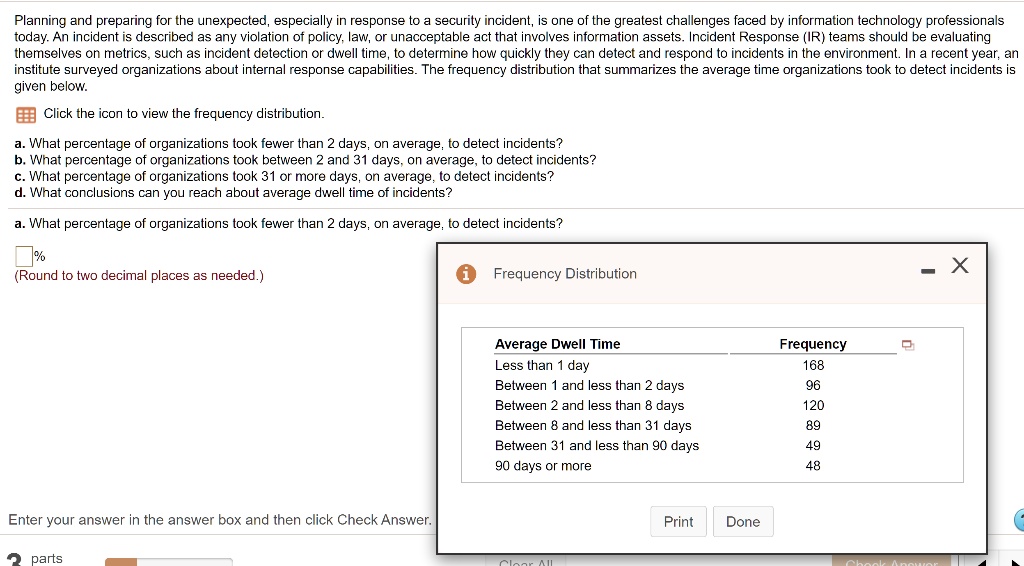
Task: Close the Frequency Distribution dialog with X
Action: click(960, 265)
